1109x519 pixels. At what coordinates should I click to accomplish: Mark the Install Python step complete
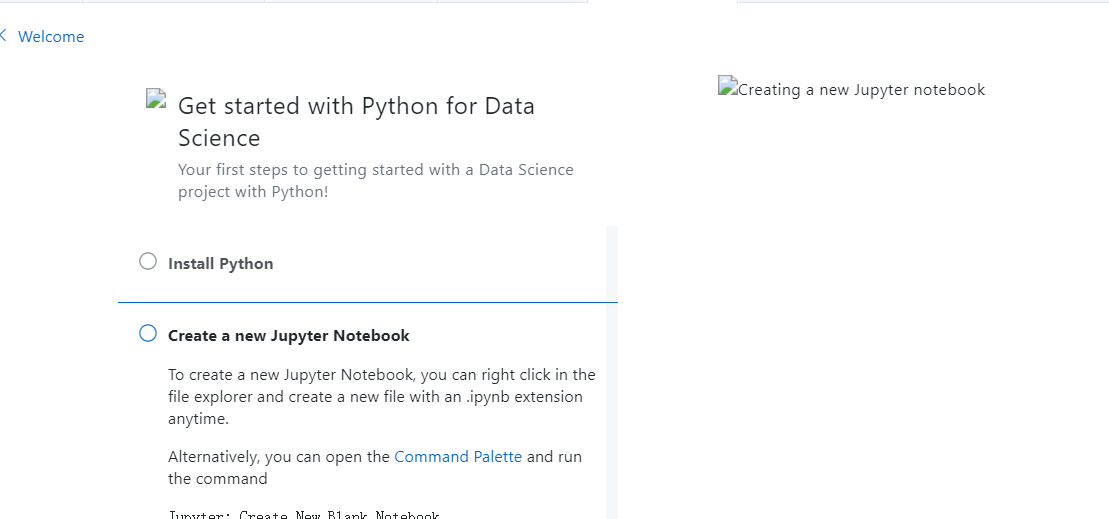pos(148,262)
